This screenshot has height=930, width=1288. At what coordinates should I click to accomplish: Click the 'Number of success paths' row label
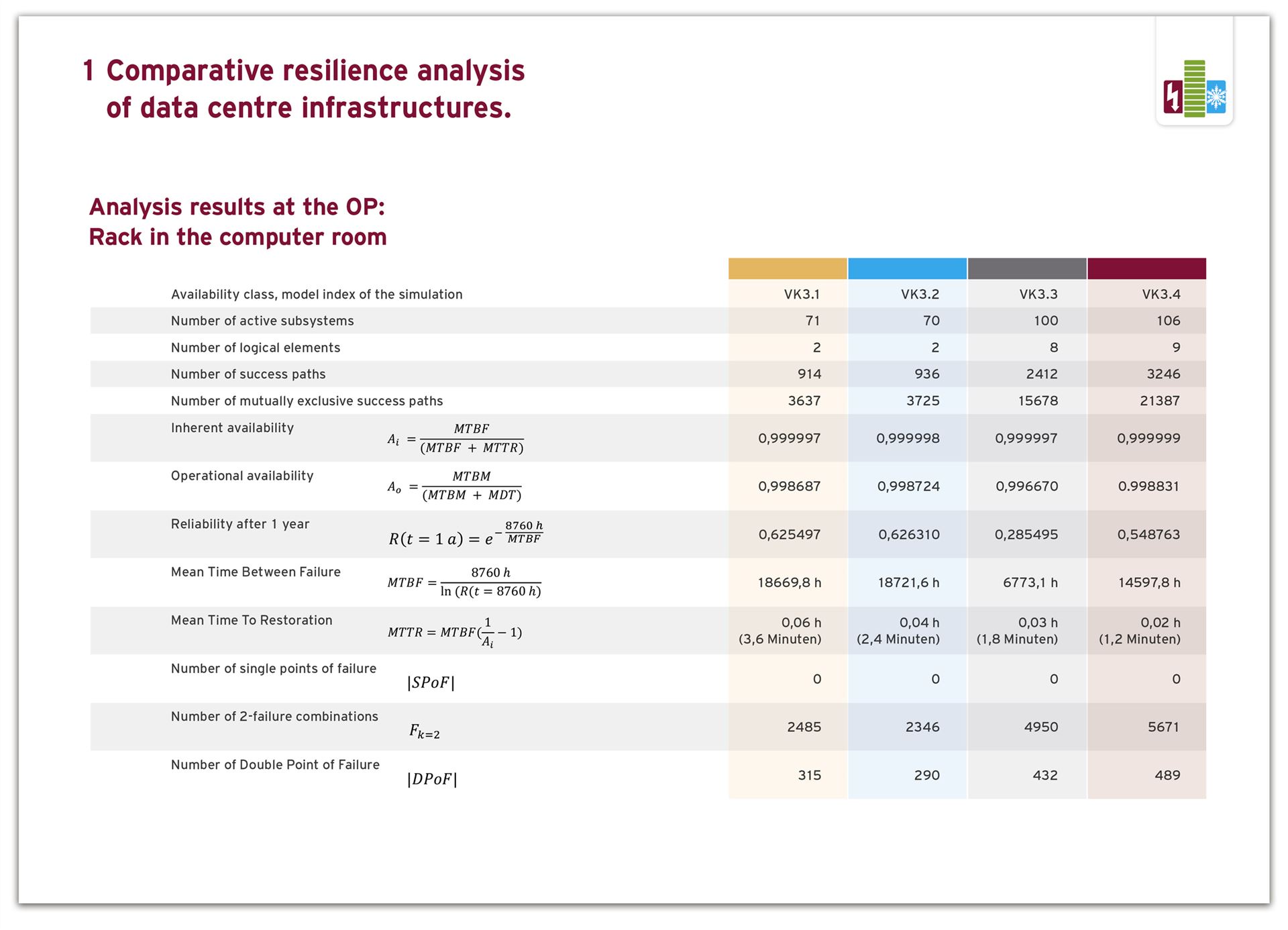pyautogui.click(x=248, y=374)
